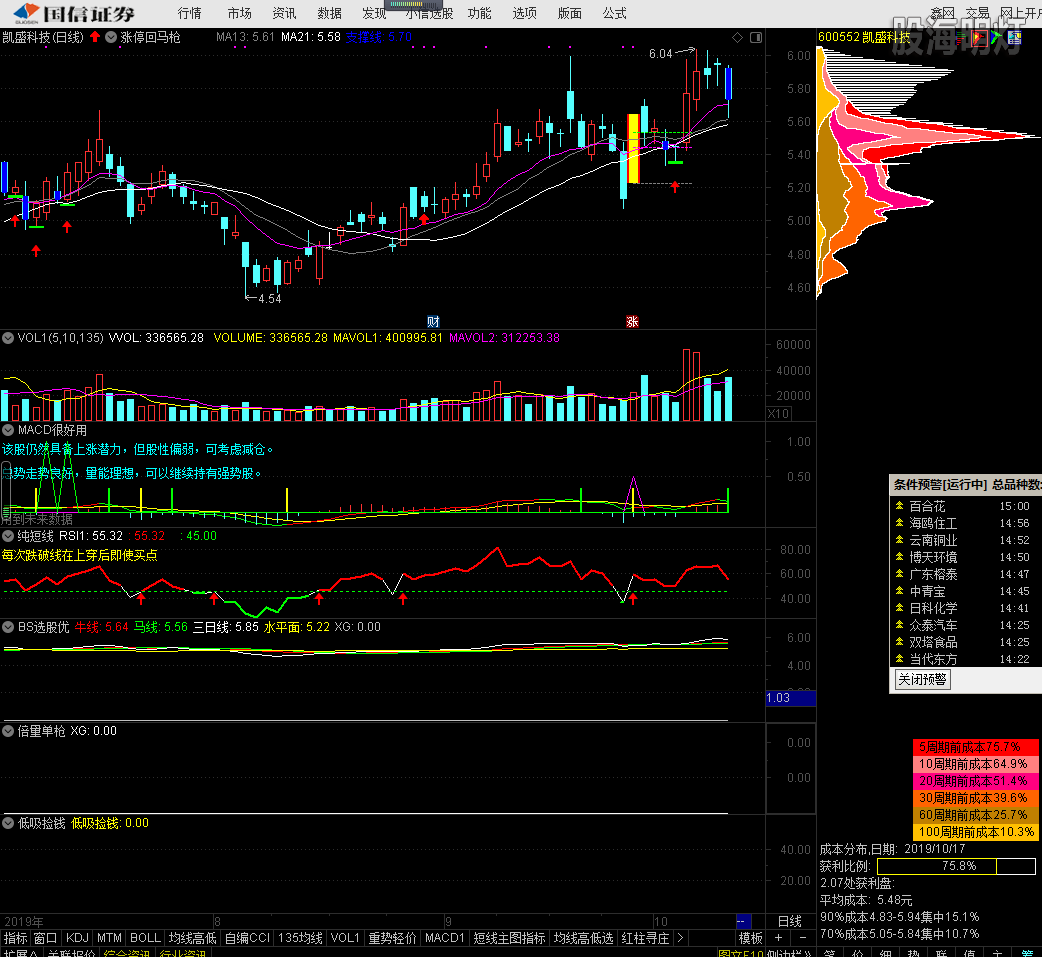Select the MACD1 indicator tab

[x=445, y=938]
